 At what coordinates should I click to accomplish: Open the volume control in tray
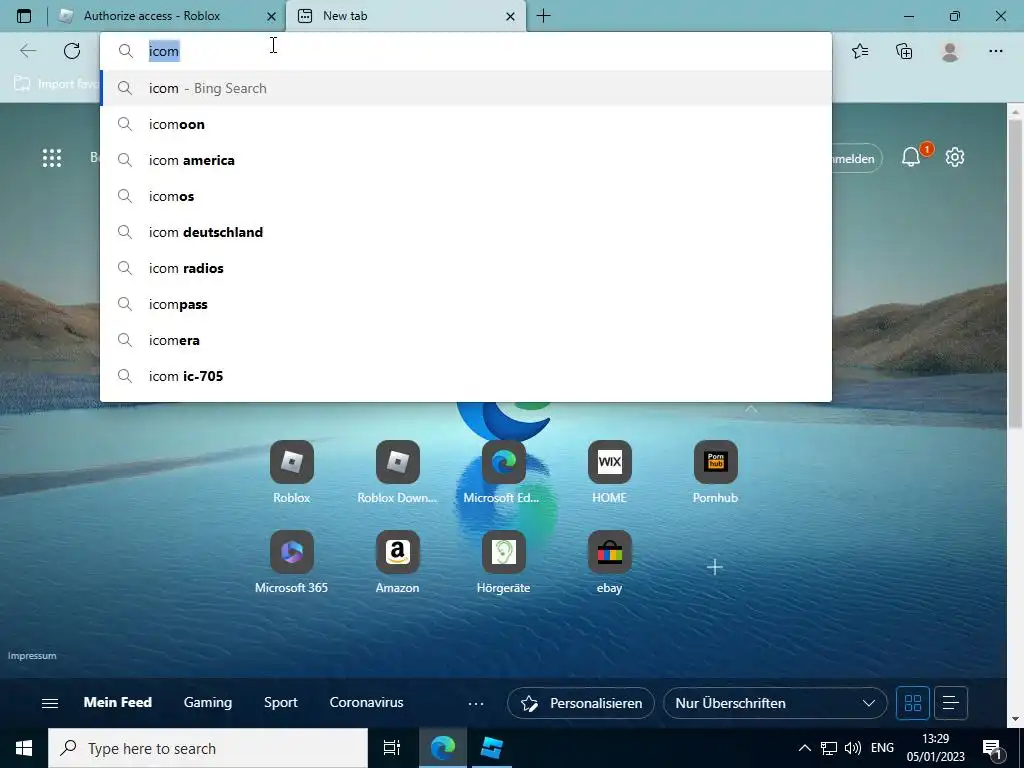pos(852,748)
